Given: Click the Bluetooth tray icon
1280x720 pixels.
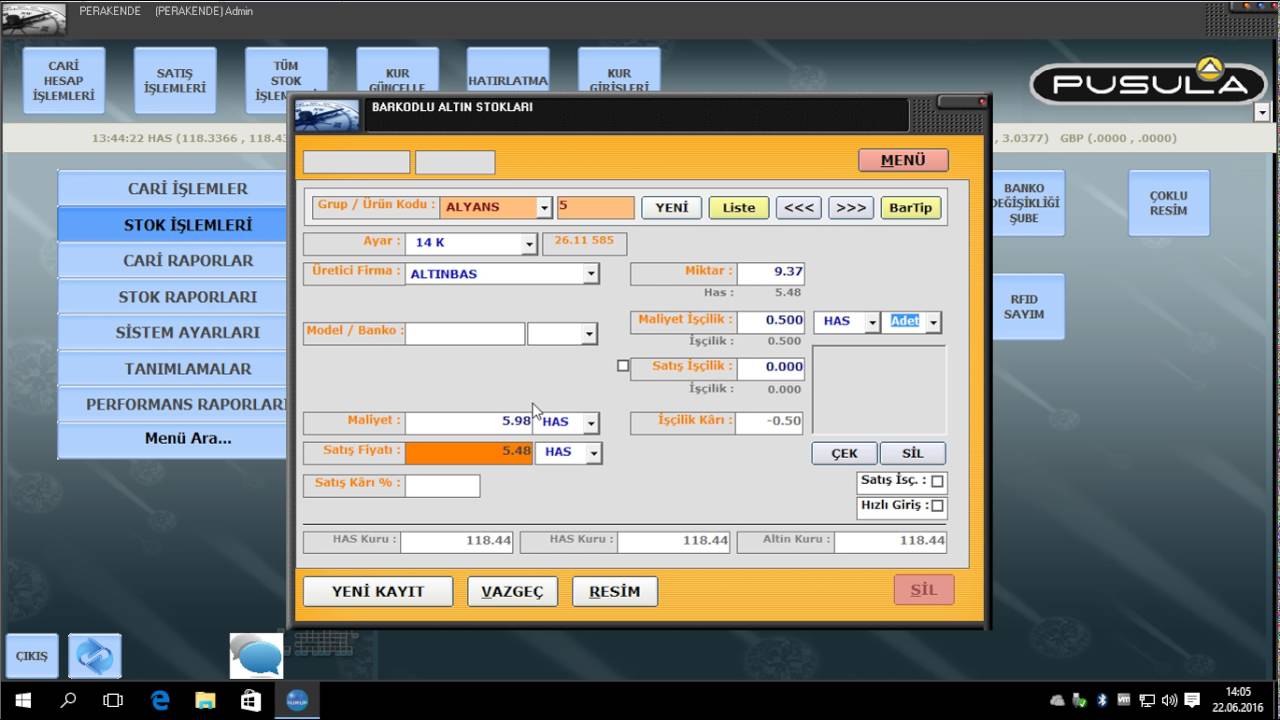Looking at the screenshot, I should click(x=1103, y=700).
